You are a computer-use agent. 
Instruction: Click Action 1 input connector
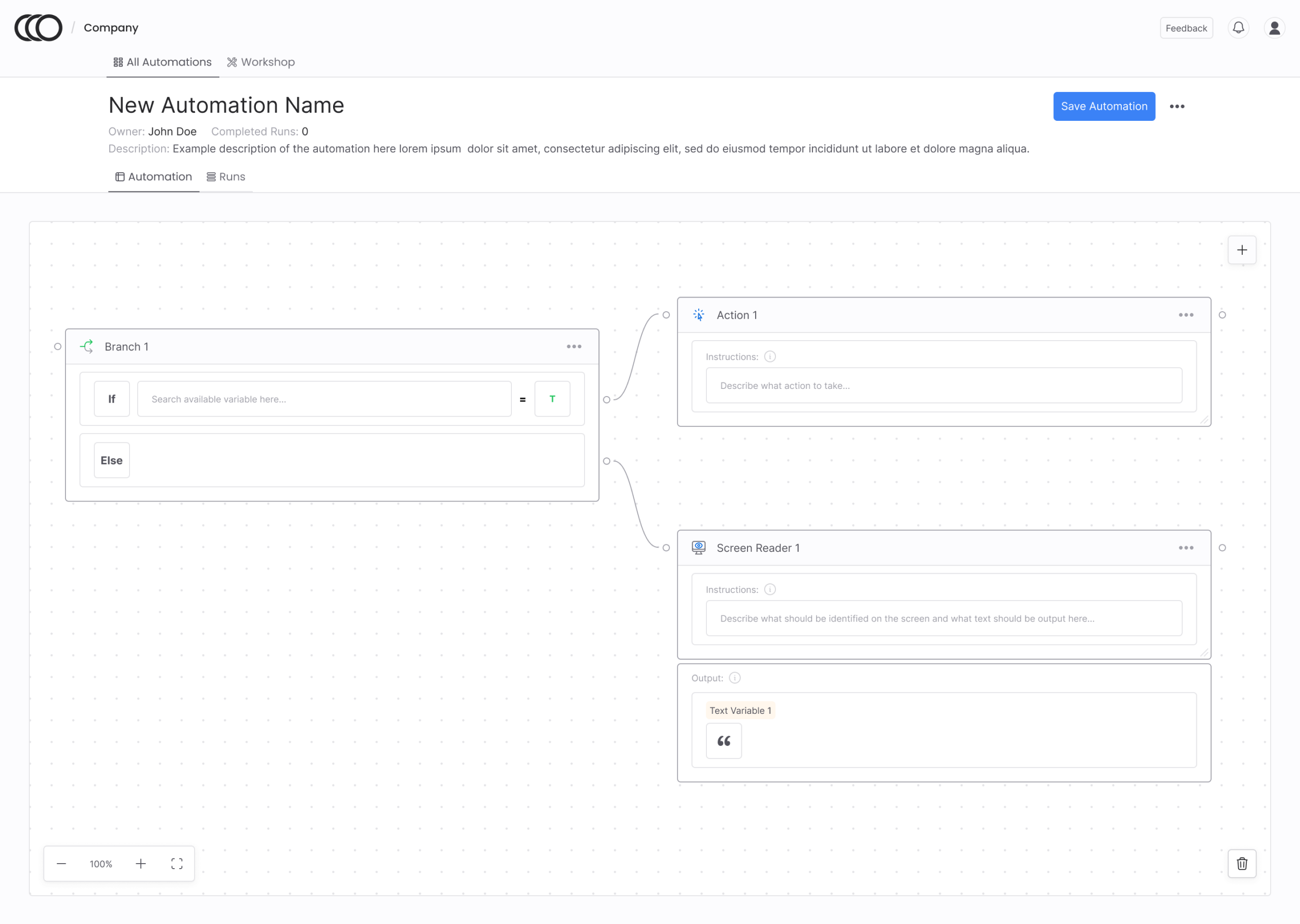(x=666, y=315)
